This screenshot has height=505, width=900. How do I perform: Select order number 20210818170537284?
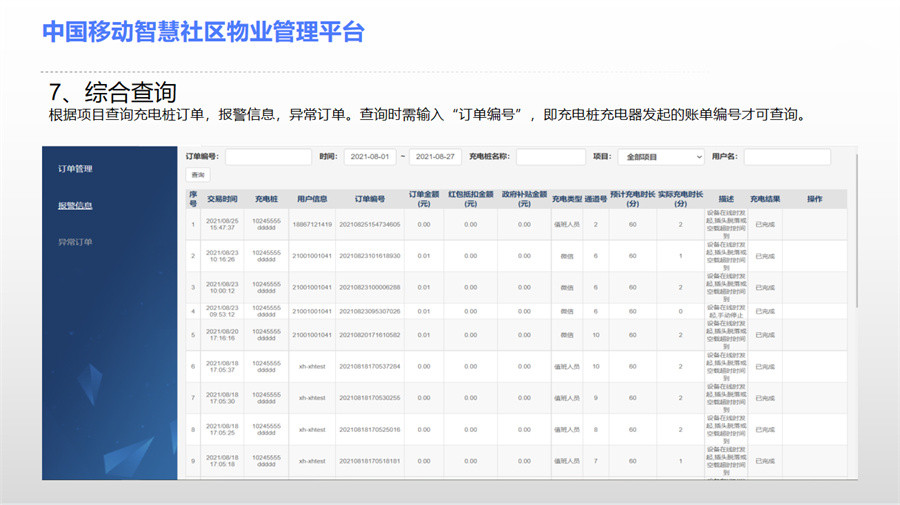370,367
